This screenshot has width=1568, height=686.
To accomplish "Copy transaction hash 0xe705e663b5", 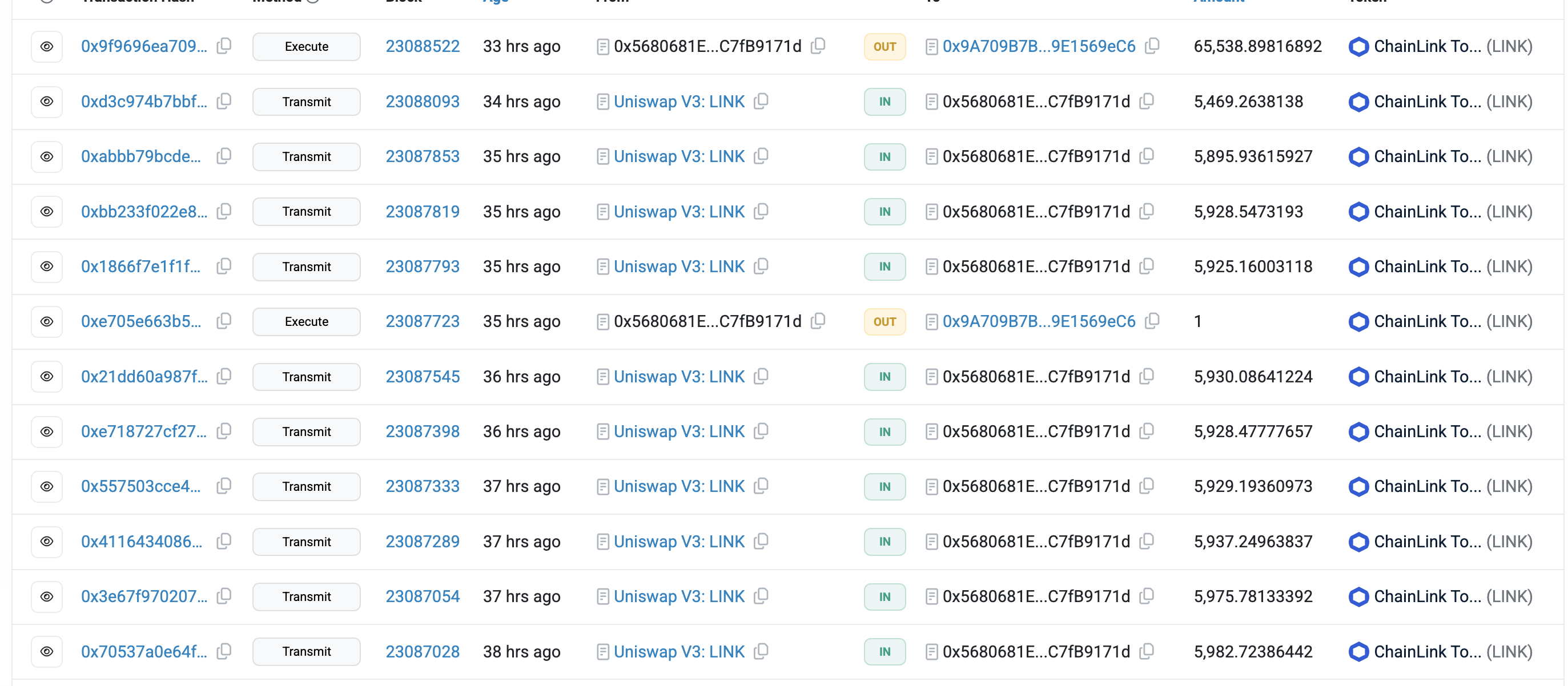I will click(x=224, y=321).
